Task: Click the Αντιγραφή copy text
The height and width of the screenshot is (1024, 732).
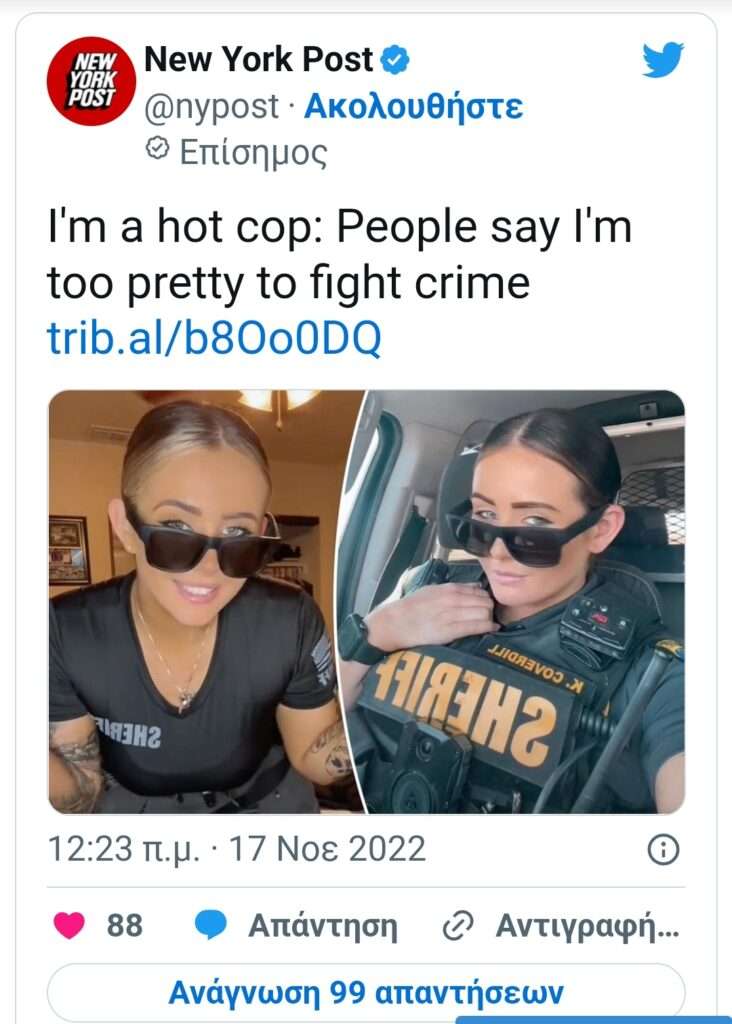Action: click(x=588, y=926)
